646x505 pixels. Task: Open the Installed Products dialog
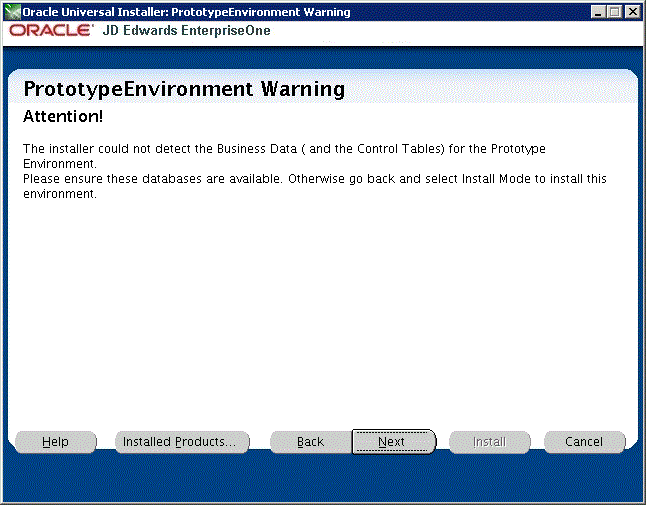click(182, 442)
